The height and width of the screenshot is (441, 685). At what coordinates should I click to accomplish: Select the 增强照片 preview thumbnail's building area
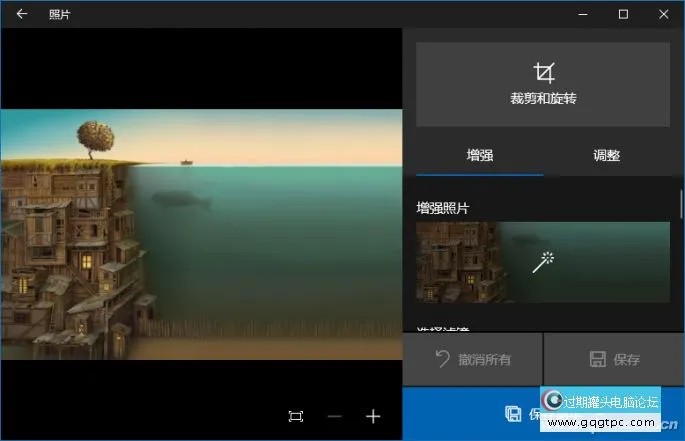click(x=455, y=264)
